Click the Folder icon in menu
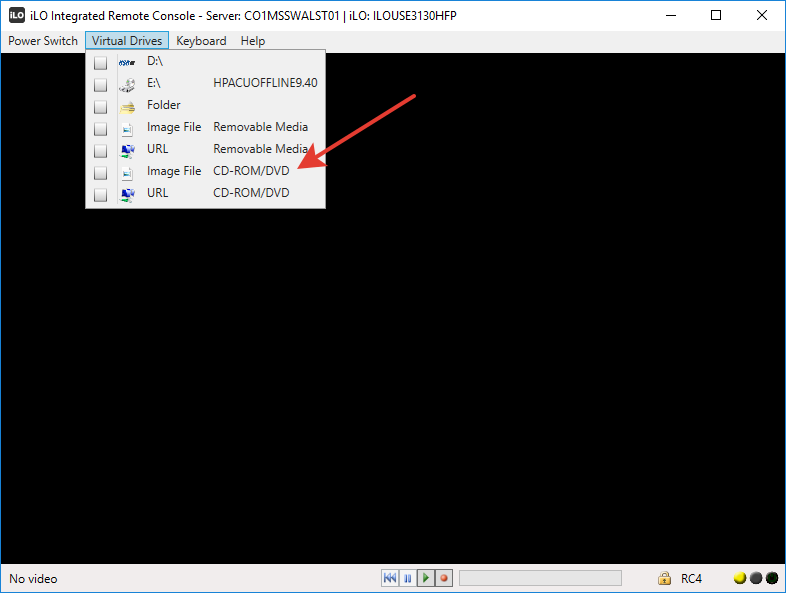Viewport: 786px width, 593px height. coord(127,107)
